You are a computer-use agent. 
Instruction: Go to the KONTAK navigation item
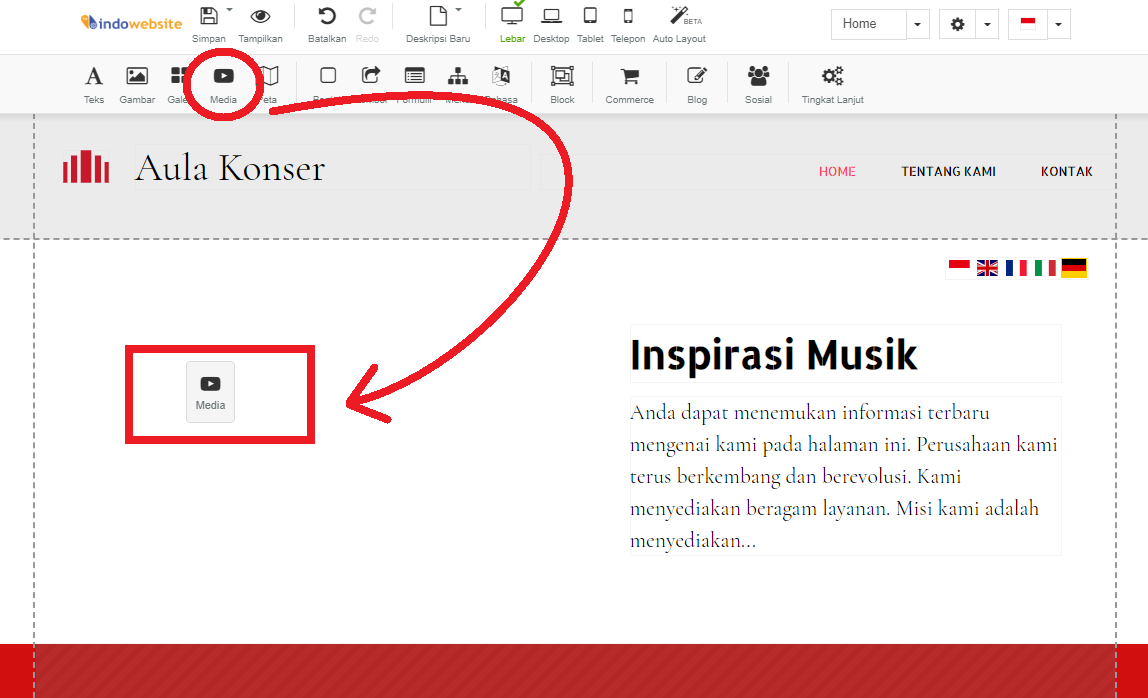click(1066, 171)
